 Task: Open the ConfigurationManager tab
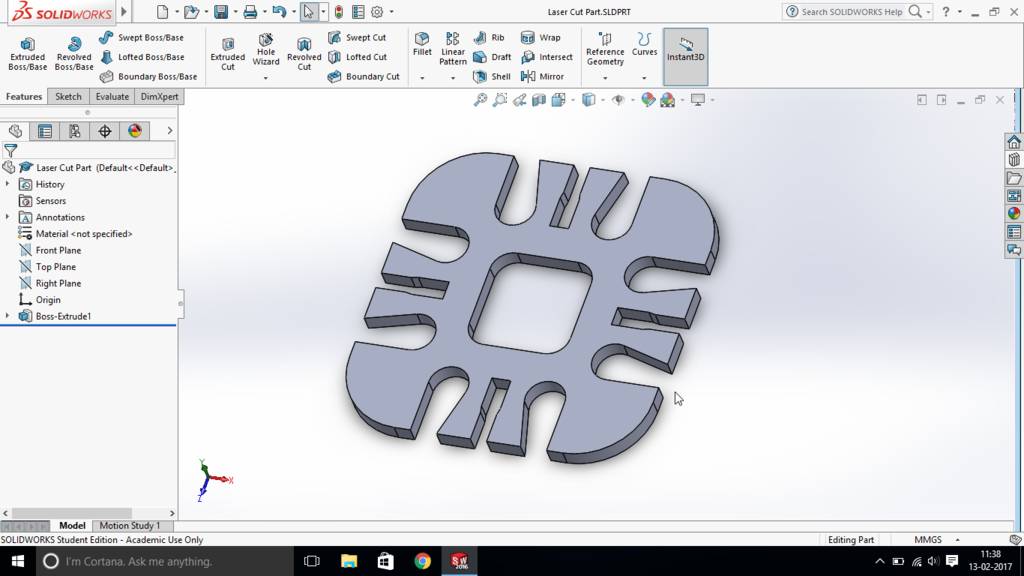coord(74,131)
